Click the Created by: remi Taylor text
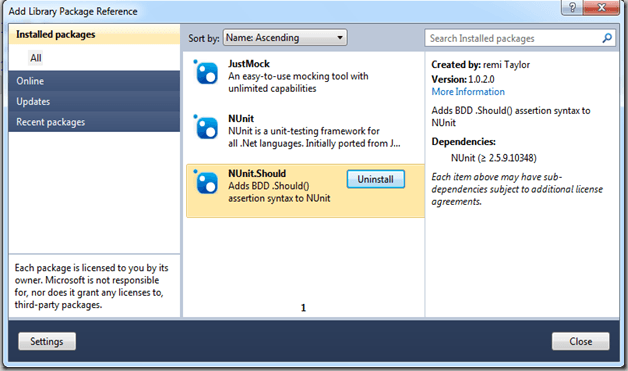The height and width of the screenshot is (371, 628). (x=480, y=65)
